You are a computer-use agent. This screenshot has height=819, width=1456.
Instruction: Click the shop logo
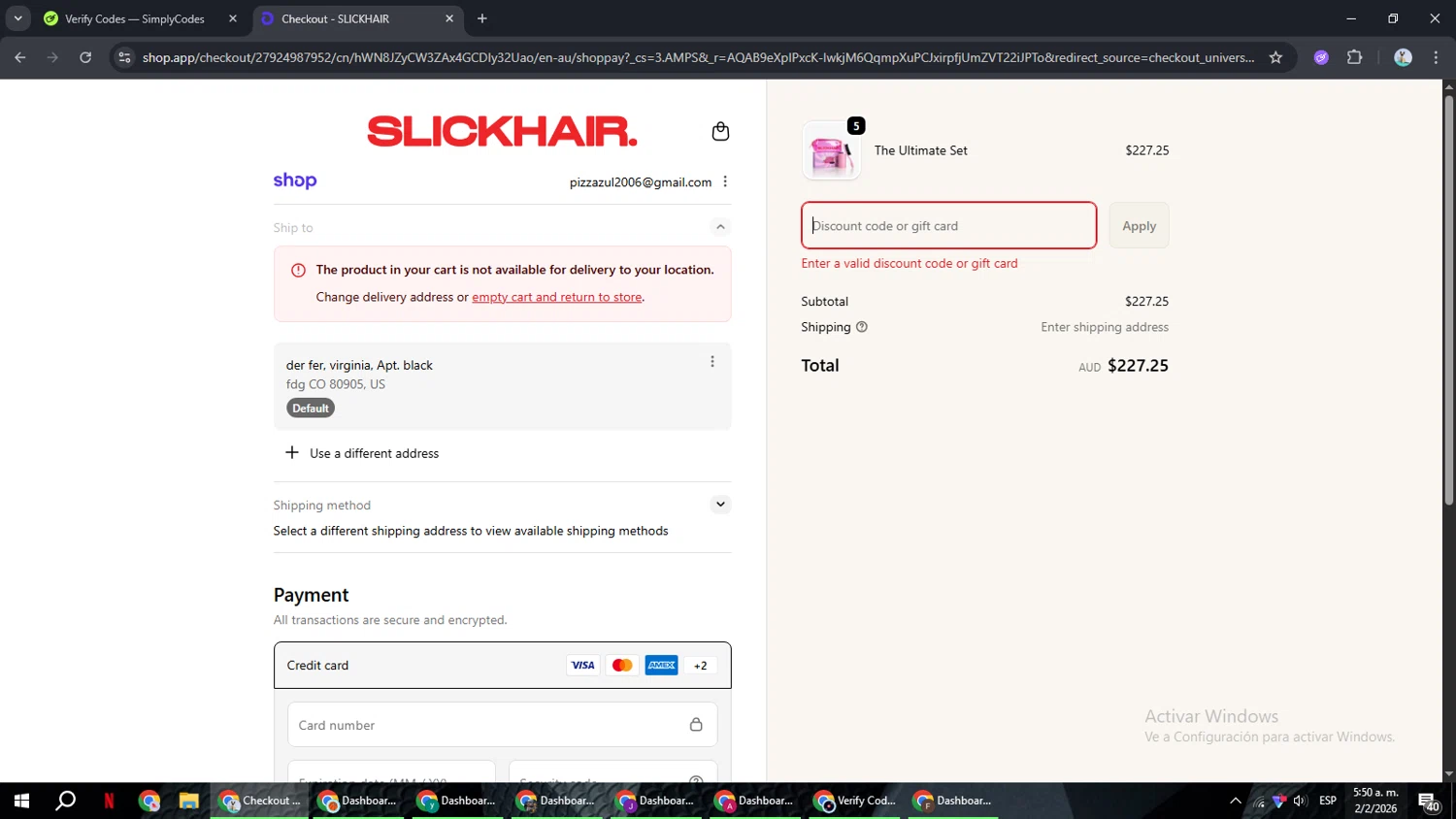295,180
